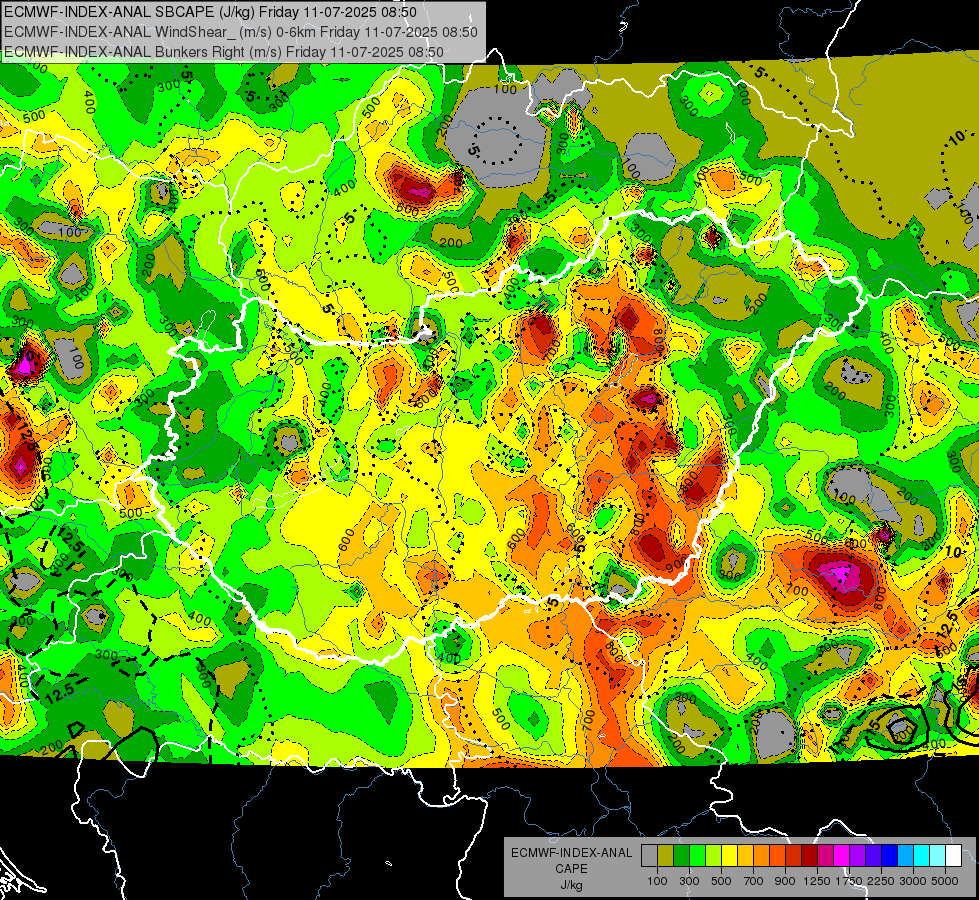
Task: Click the 300 tick label in legend
Action: pos(689,881)
